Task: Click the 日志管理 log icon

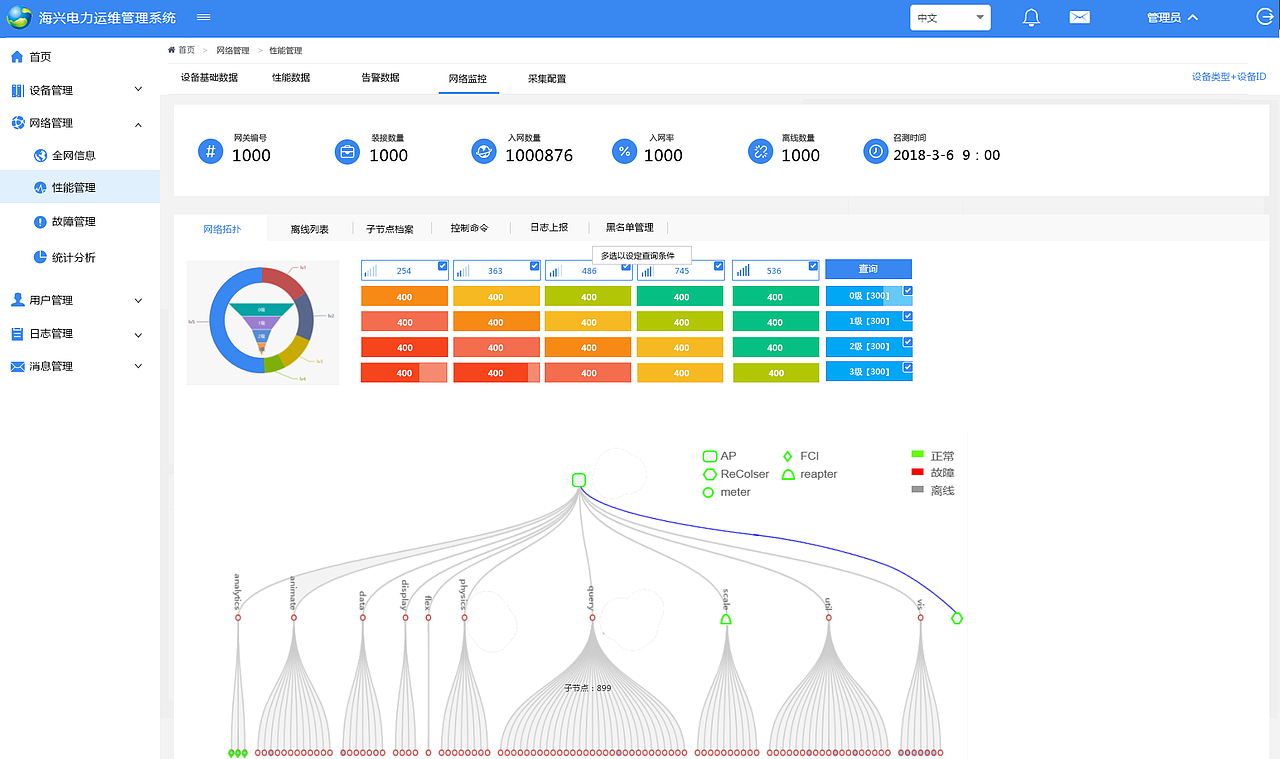Action: [x=17, y=334]
